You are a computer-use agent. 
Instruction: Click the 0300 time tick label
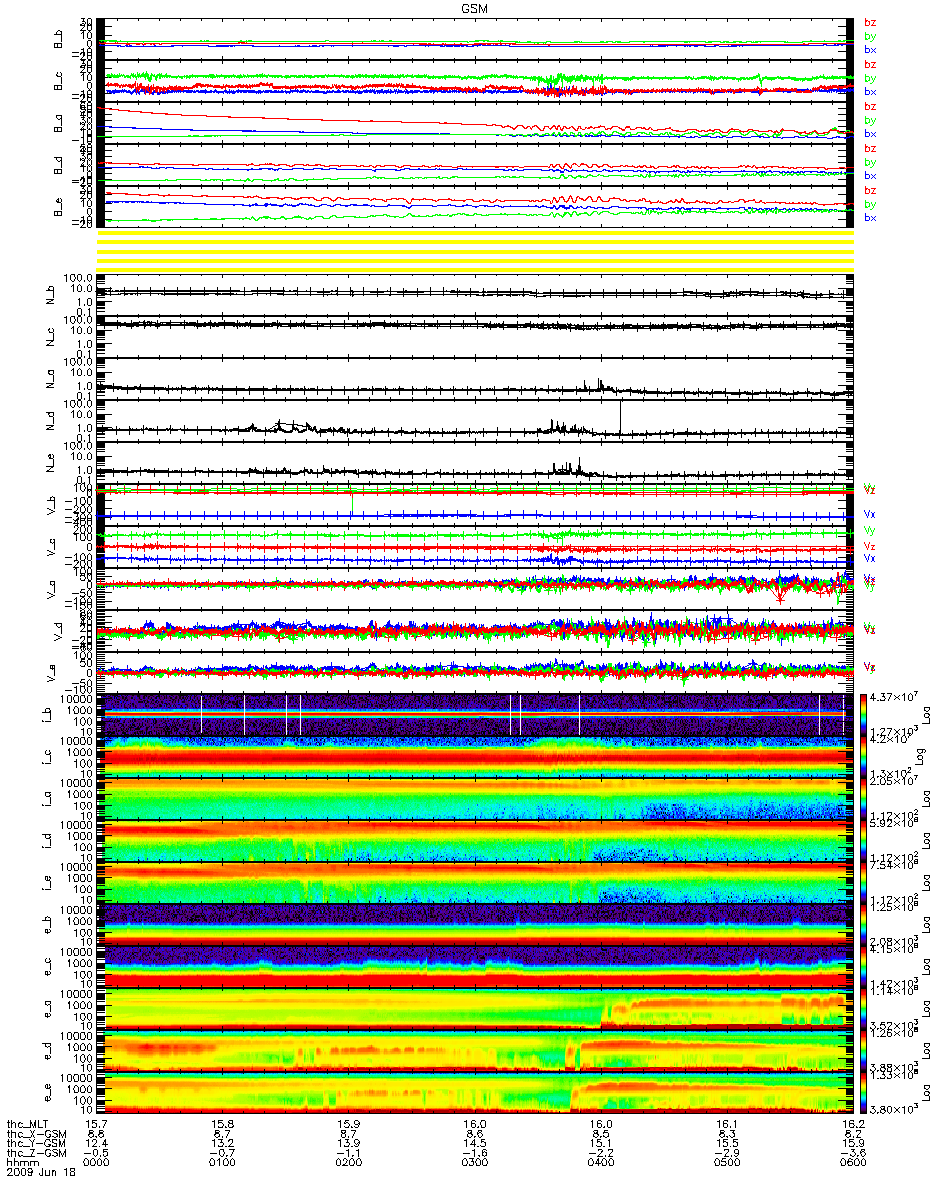point(474,1162)
